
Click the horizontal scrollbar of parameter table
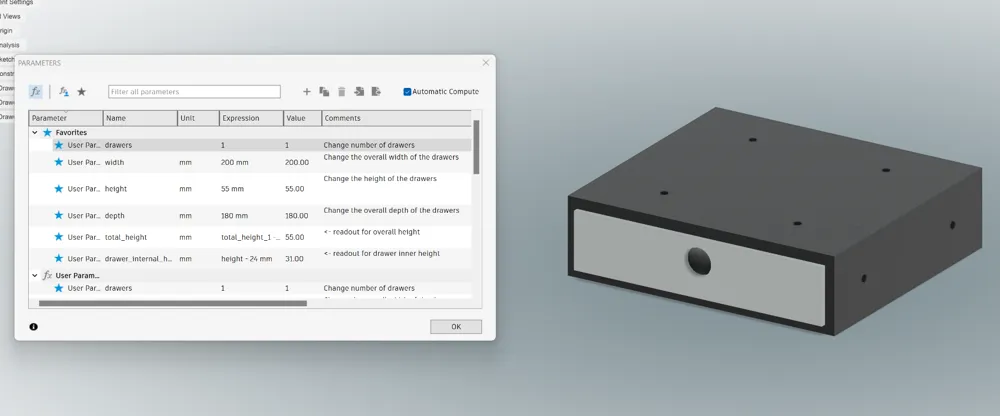tap(173, 304)
